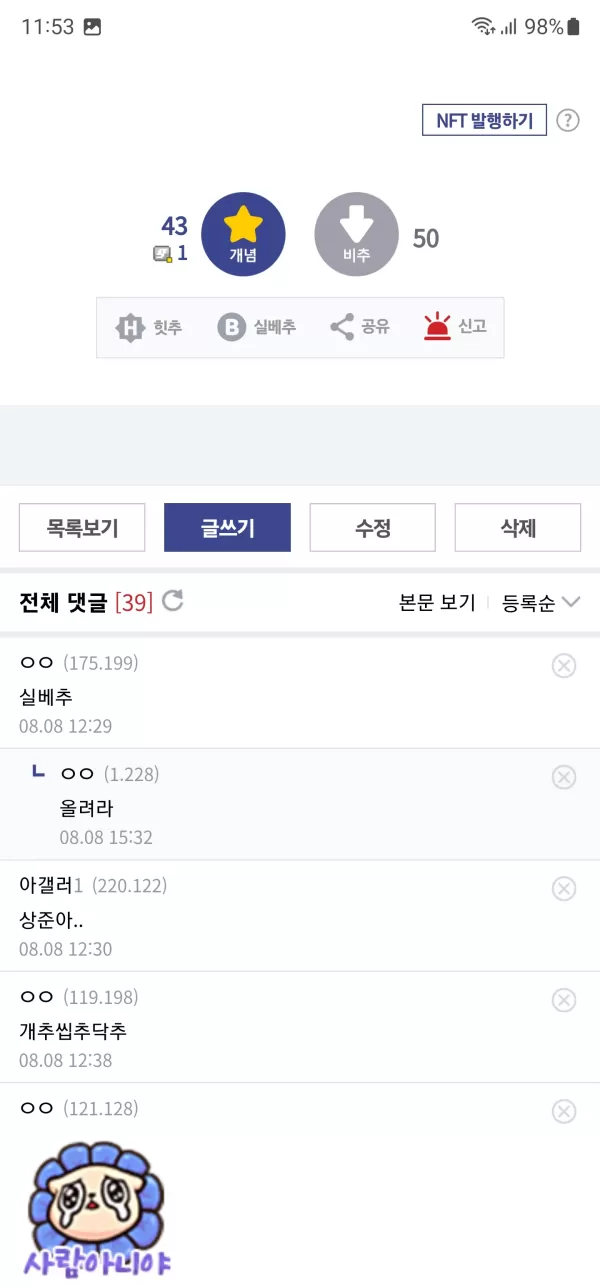Click the NFT 발행하기 button
600x1287 pixels.
pos(484,121)
